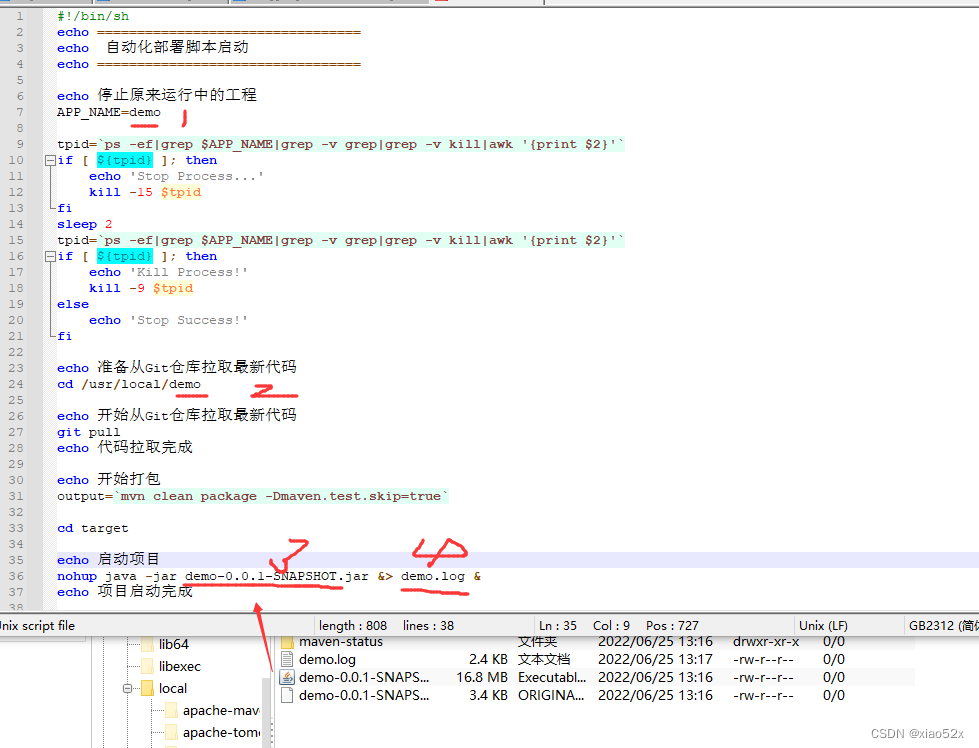Select the 16.8 MB demo-0.0.1-SNAPS file
The image size is (979, 748).
tap(364, 677)
